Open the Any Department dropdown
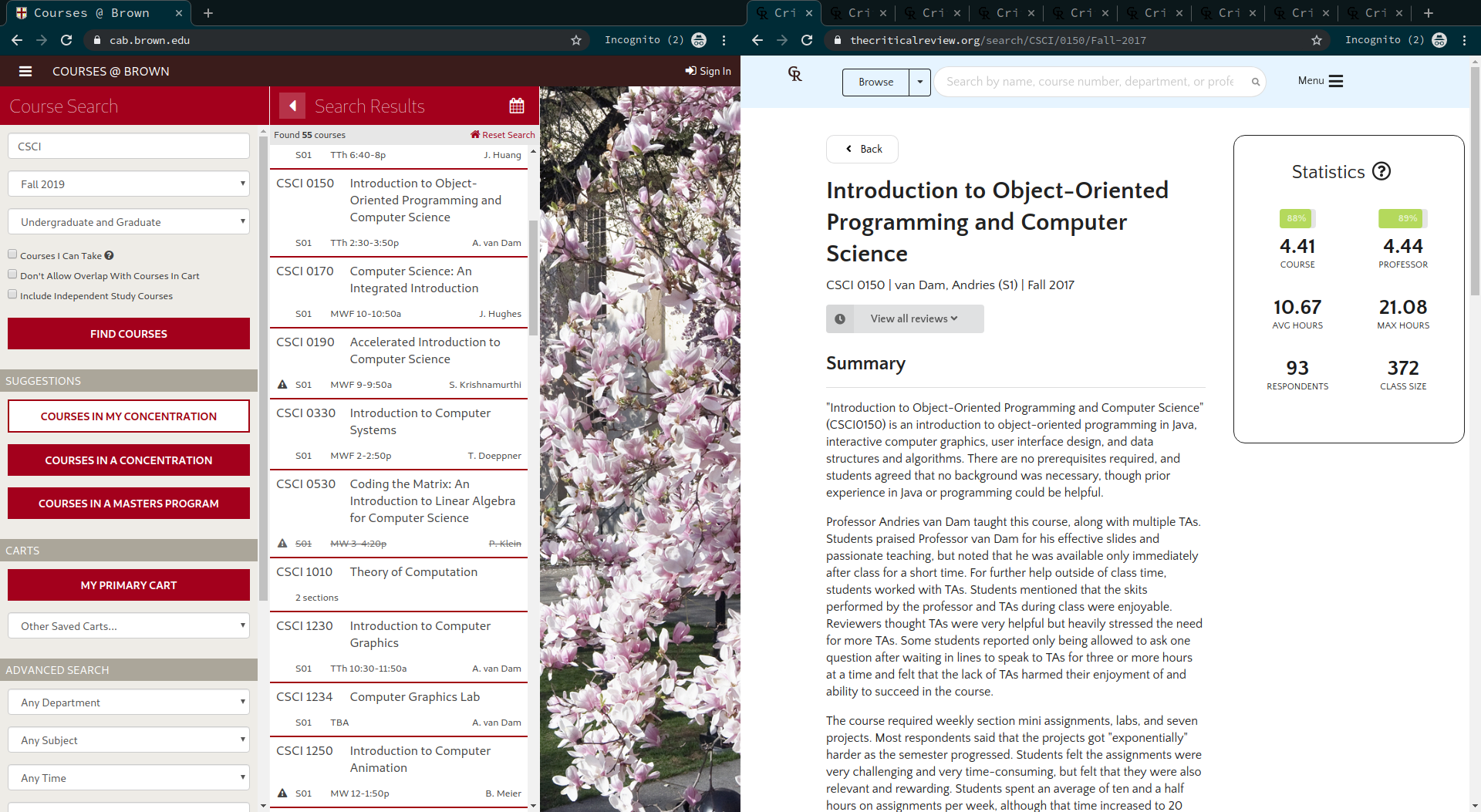The width and height of the screenshot is (1481, 812). click(129, 702)
